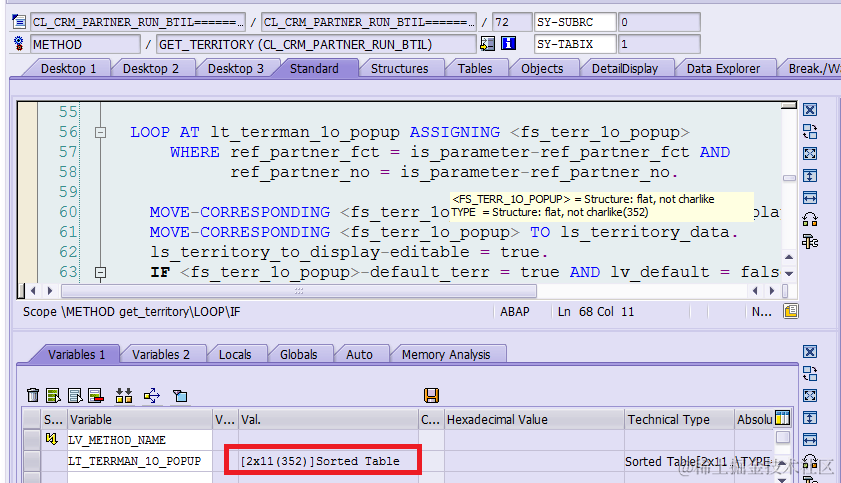
Task: Open the Locals tab
Action: 235,354
